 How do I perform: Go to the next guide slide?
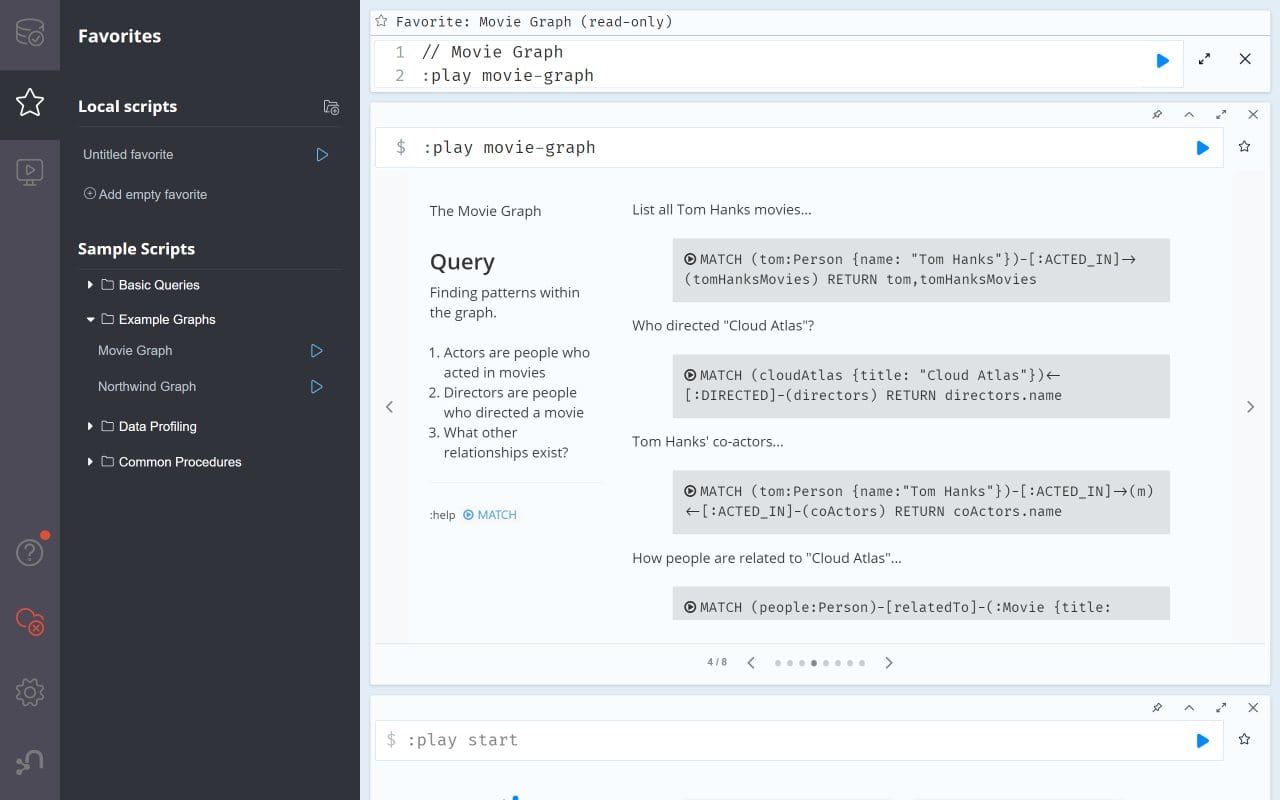tap(888, 662)
